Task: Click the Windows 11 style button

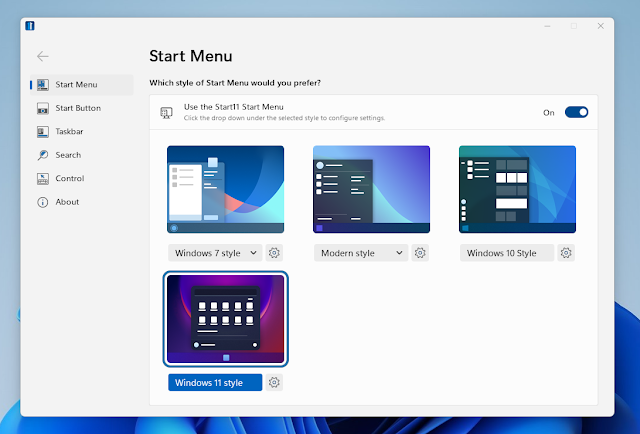Action: coord(215,382)
